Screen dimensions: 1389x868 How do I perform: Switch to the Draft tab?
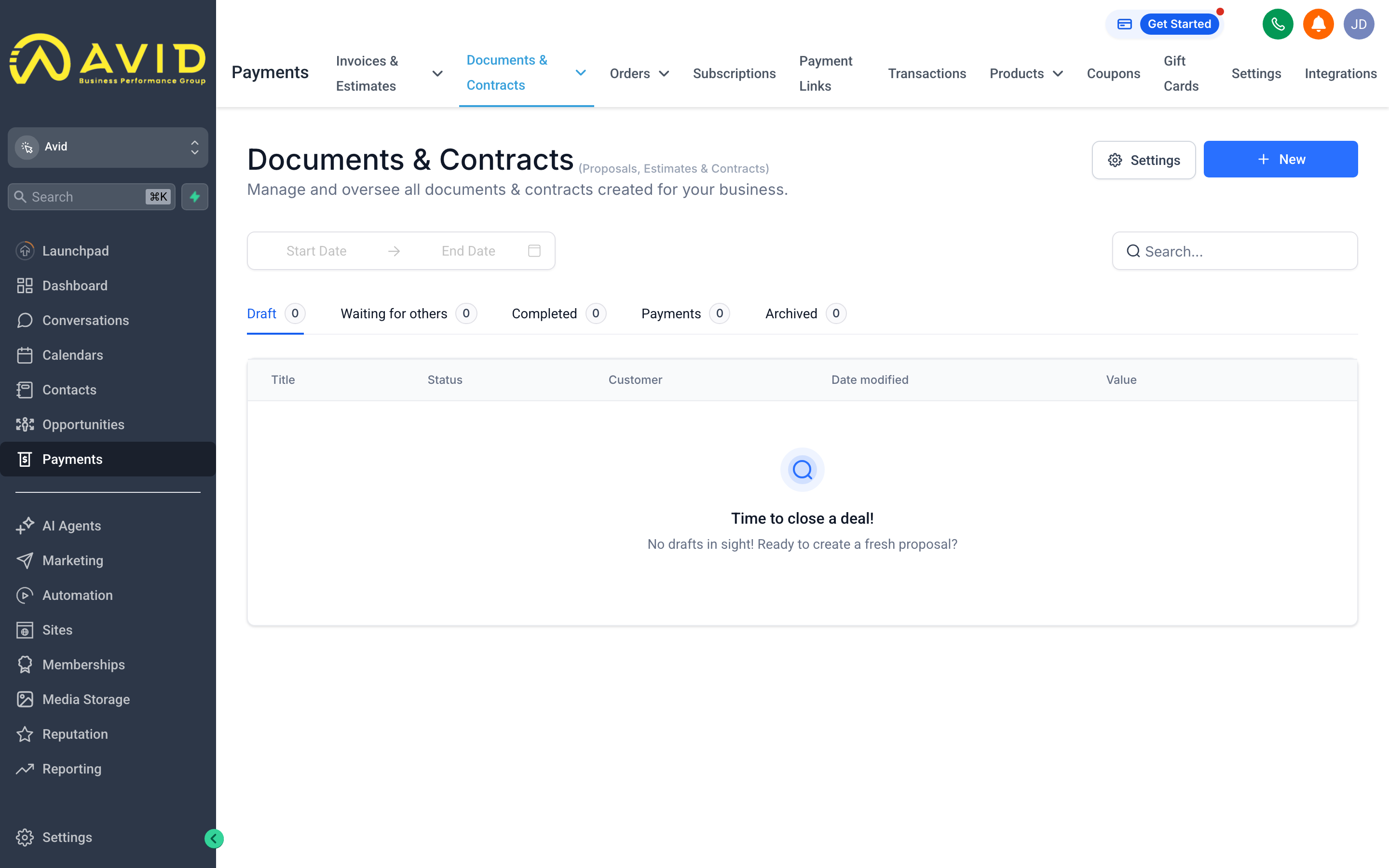click(x=275, y=313)
